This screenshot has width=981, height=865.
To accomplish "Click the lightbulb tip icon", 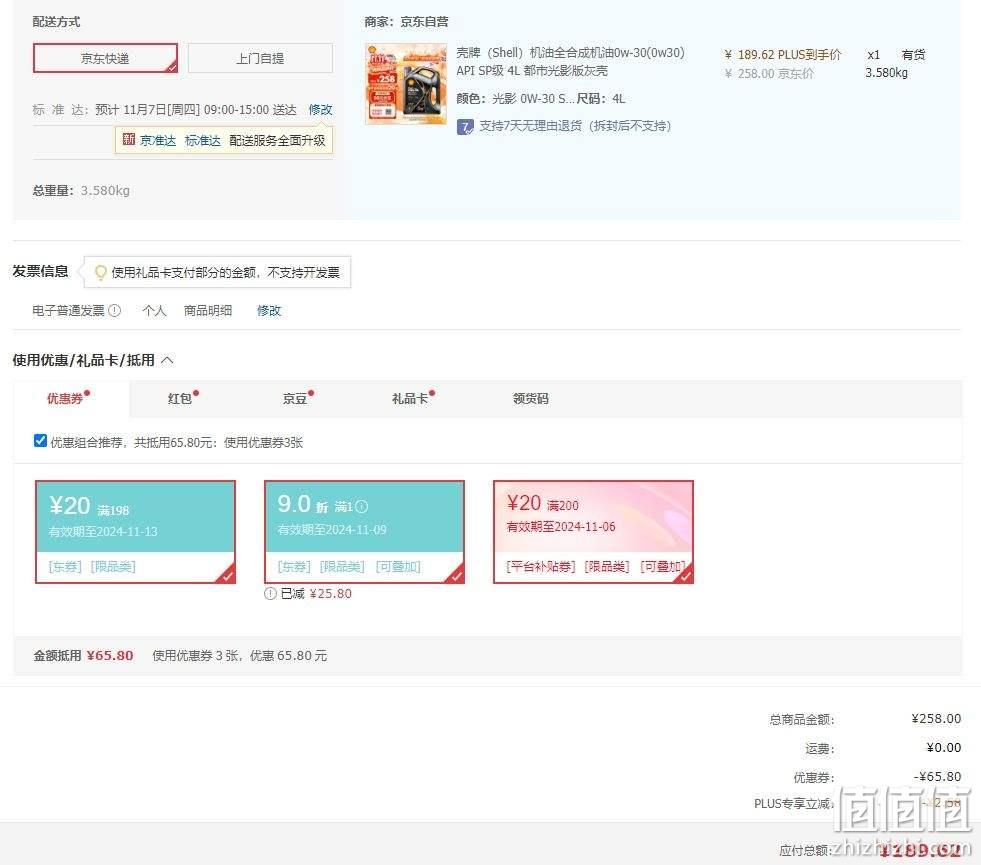I will pyautogui.click(x=100, y=272).
